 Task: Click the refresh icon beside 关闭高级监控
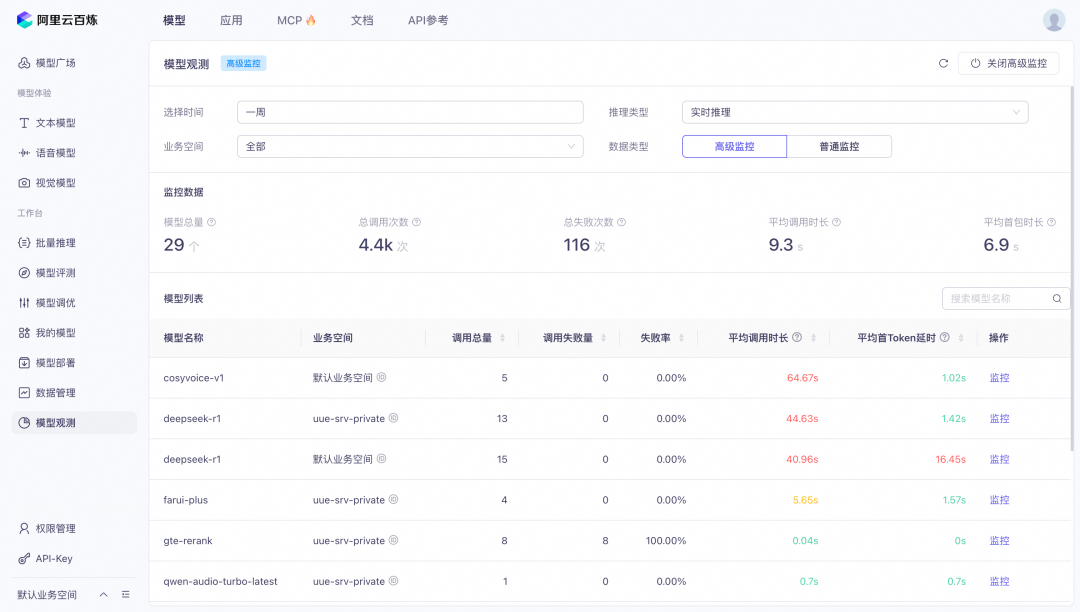pyautogui.click(x=943, y=63)
